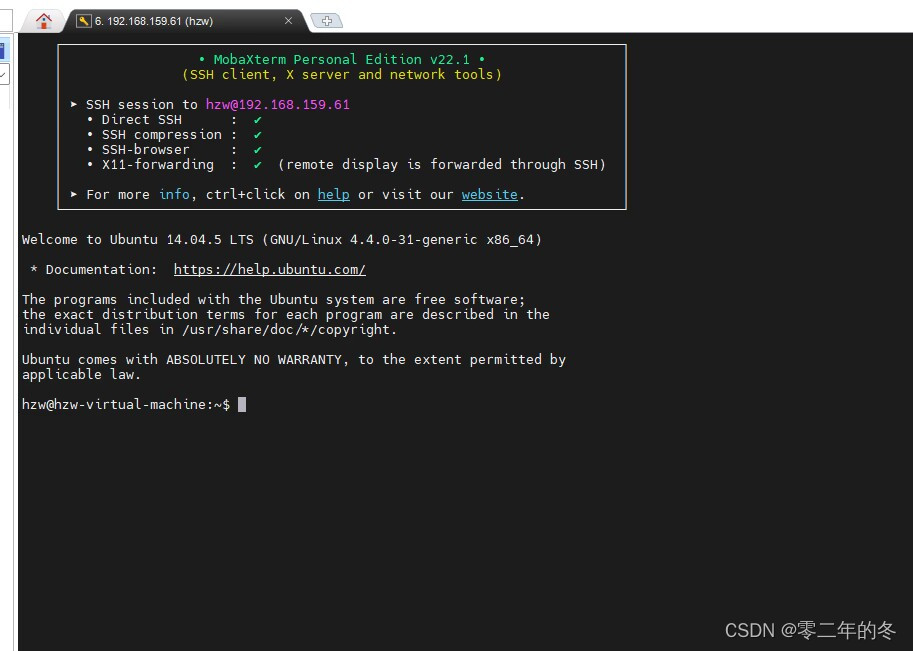Visit the website link in banner
913x651 pixels.
pos(490,194)
